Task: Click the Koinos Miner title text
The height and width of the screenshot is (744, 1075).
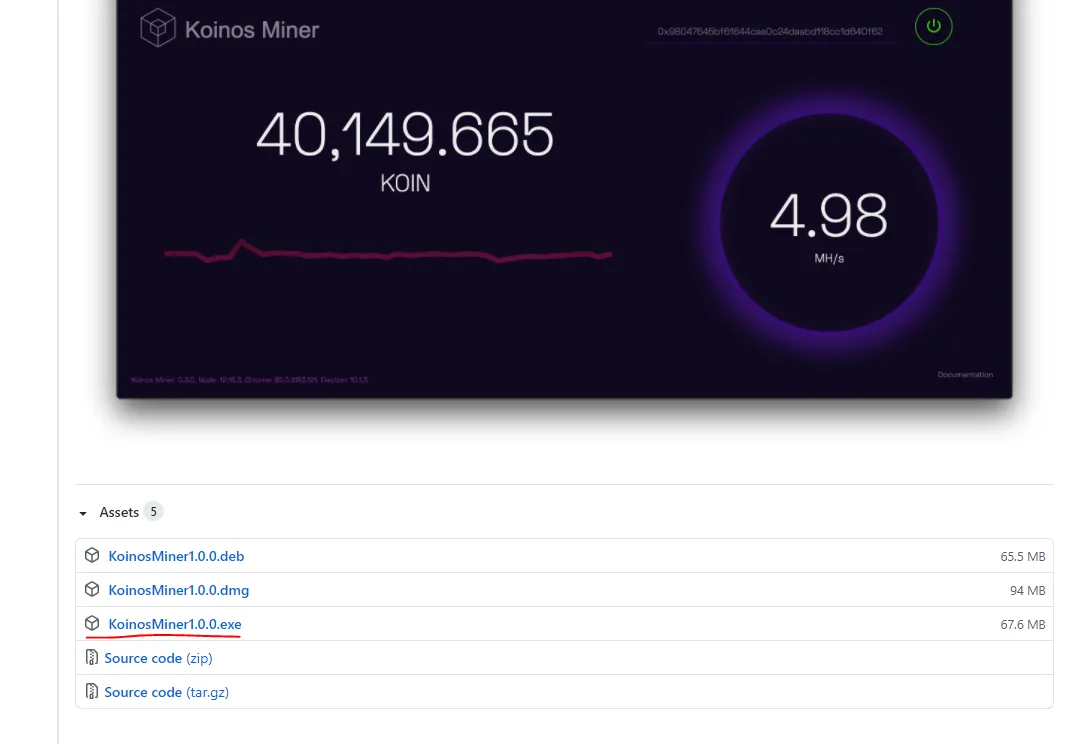Action: [x=252, y=30]
